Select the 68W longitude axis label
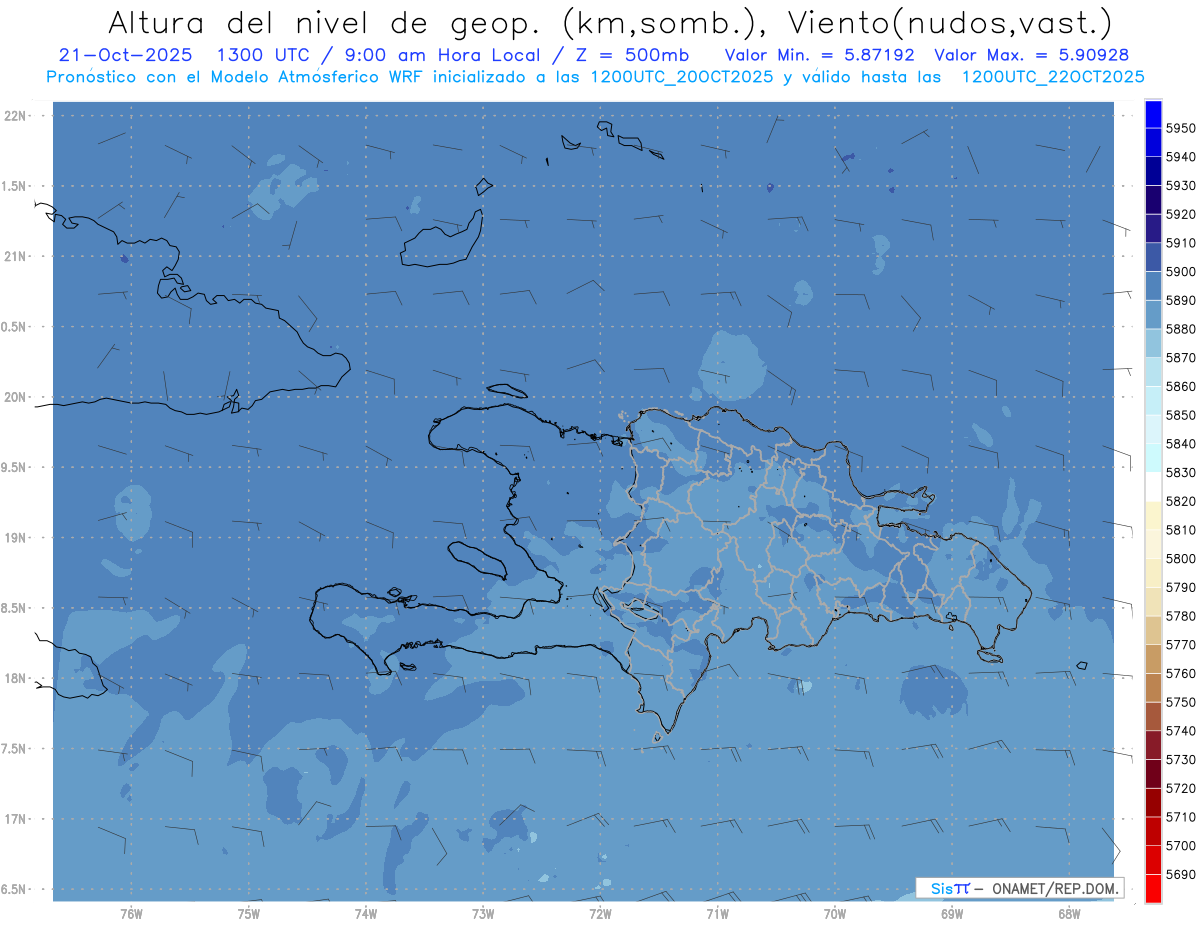The image size is (1200, 927). pyautogui.click(x=1068, y=912)
